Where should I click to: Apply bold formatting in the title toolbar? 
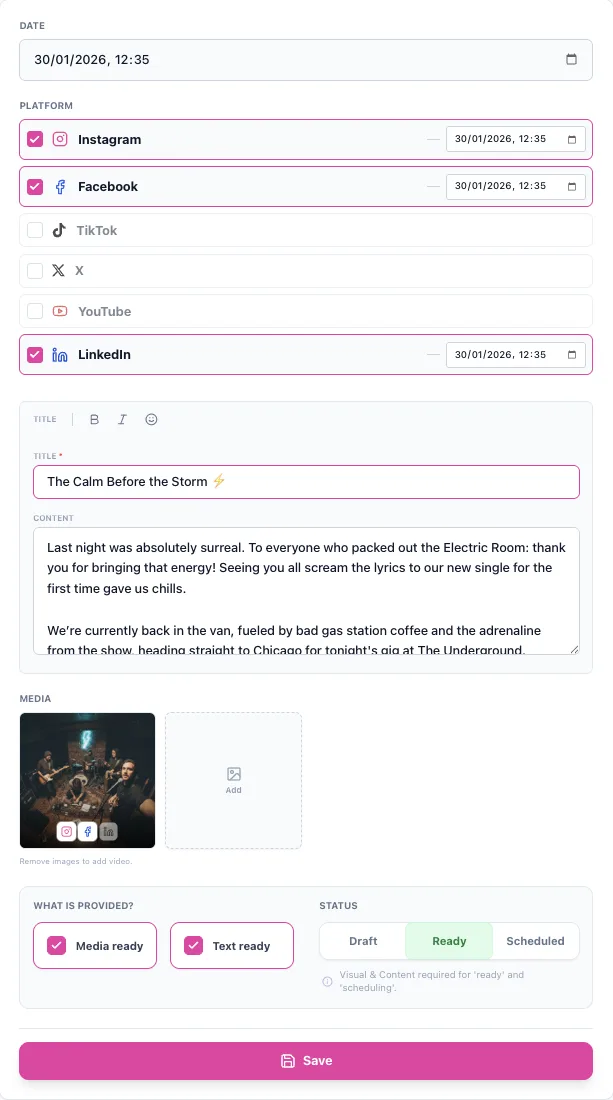tap(94, 419)
